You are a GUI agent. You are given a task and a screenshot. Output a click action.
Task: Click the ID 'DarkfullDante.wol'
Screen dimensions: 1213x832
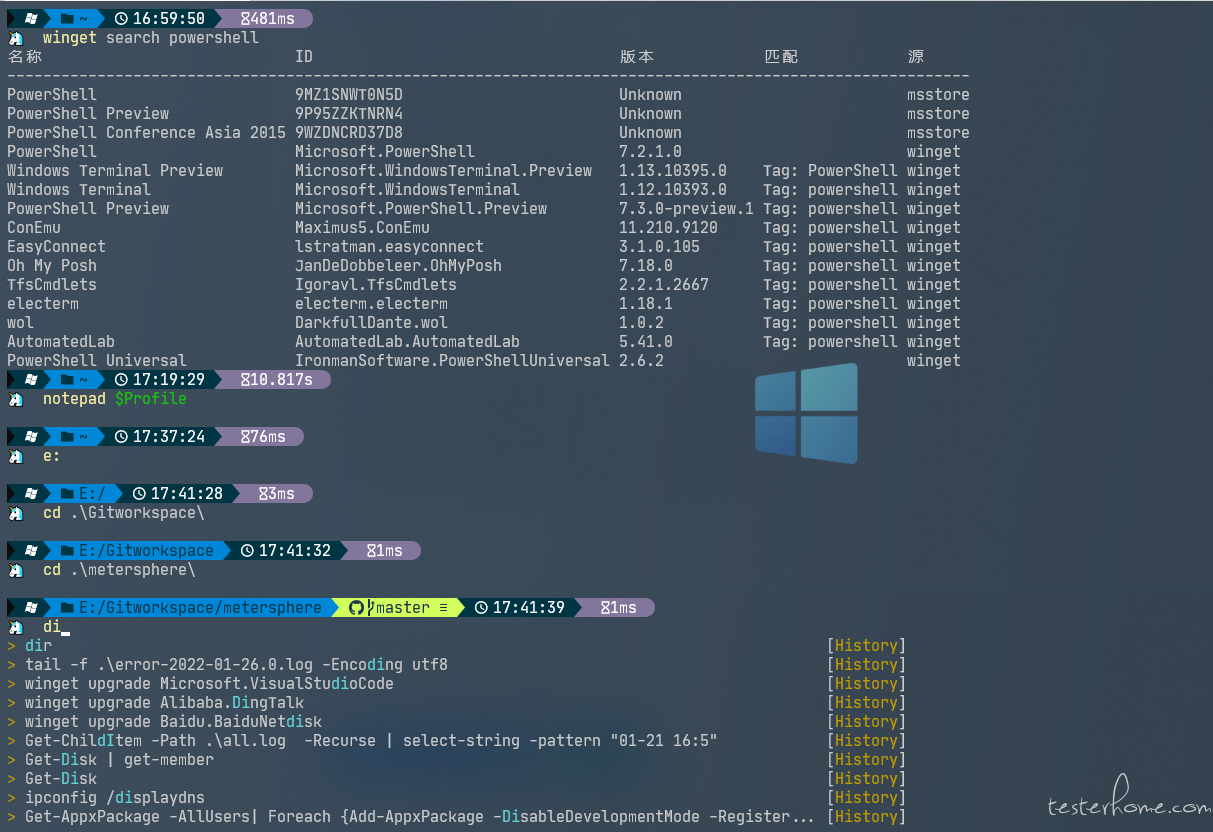(x=371, y=323)
